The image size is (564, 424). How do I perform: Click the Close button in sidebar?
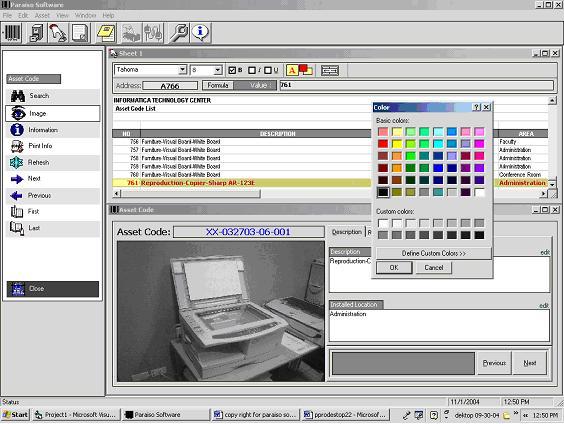click(x=53, y=289)
